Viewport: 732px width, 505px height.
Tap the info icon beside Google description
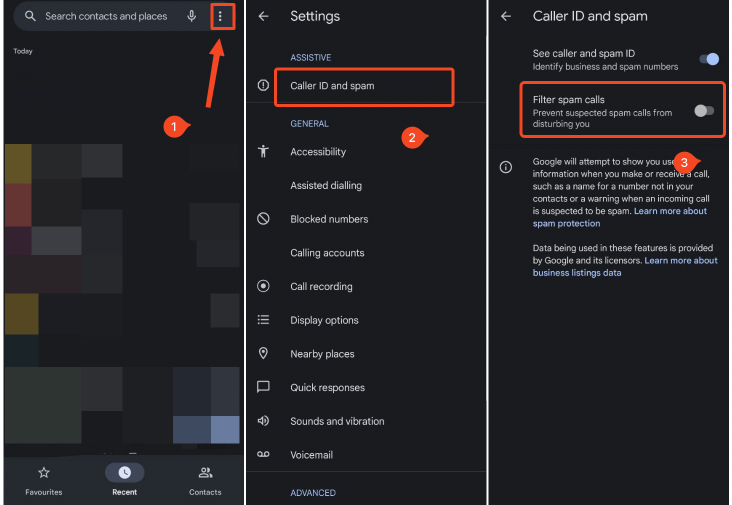[506, 167]
